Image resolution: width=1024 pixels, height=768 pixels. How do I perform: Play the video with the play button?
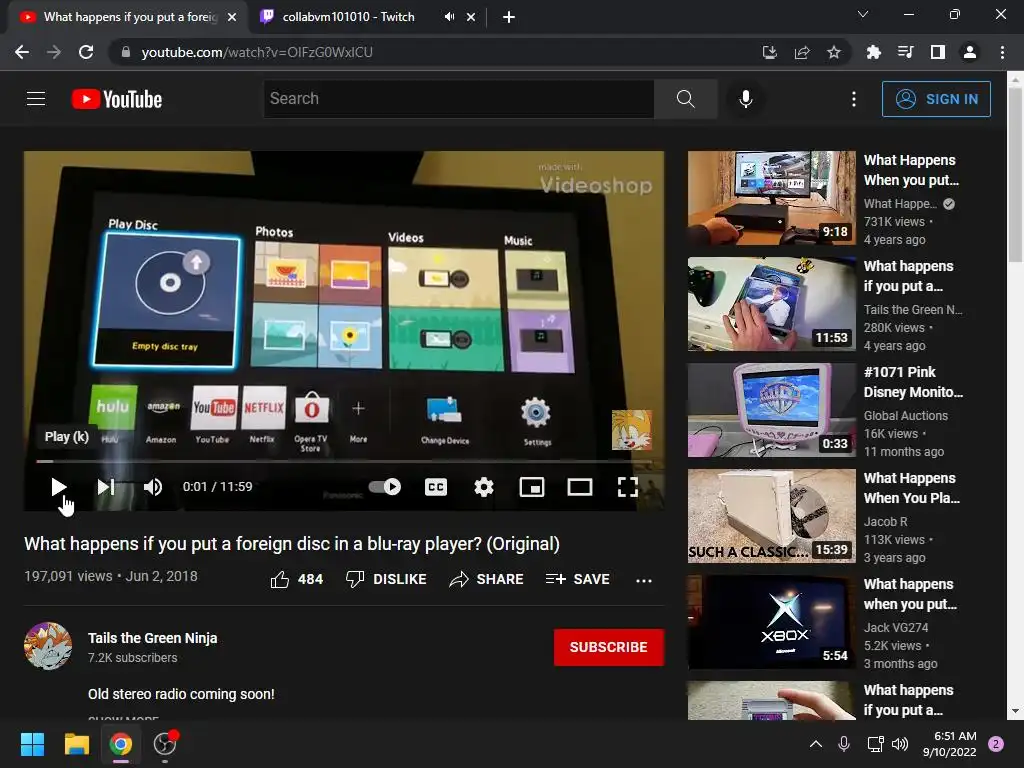(58, 487)
